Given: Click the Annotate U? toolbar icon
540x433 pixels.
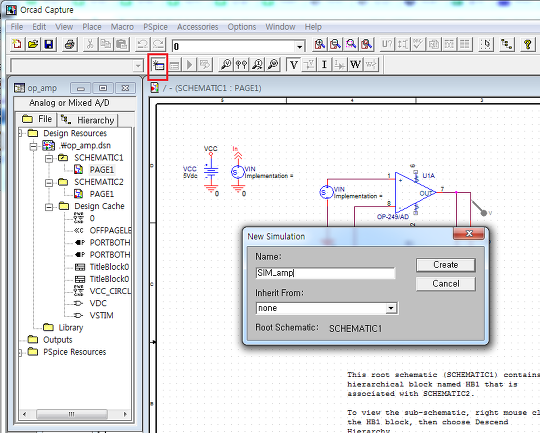Looking at the screenshot, I should point(387,44).
